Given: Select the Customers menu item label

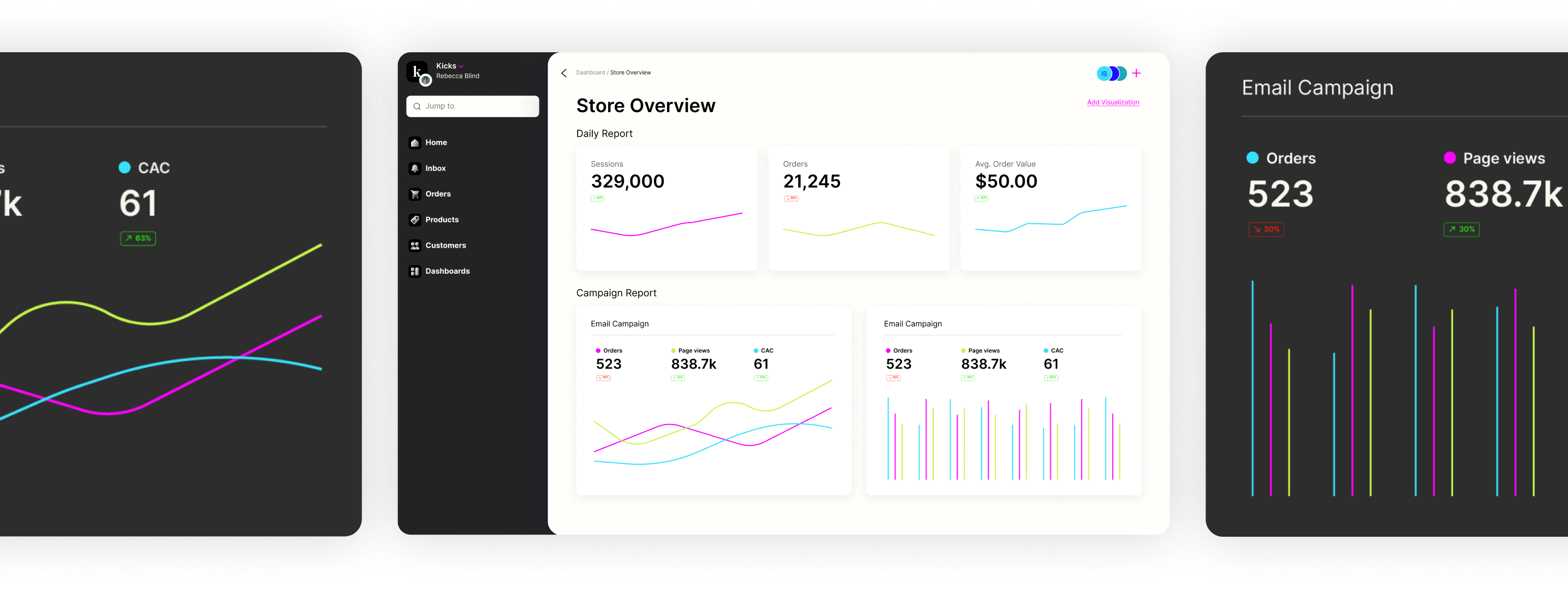Looking at the screenshot, I should click(445, 245).
